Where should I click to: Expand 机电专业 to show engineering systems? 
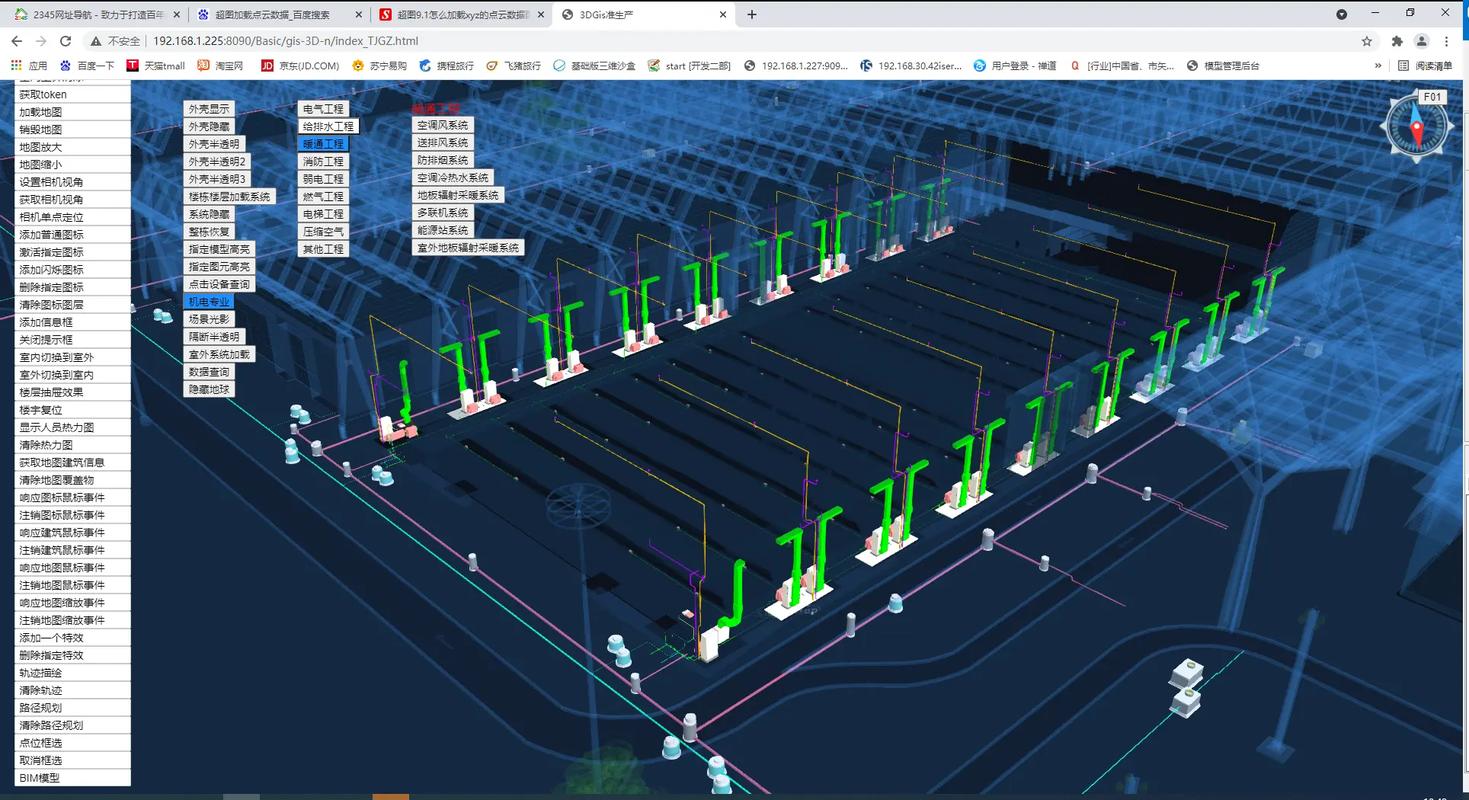[211, 301]
